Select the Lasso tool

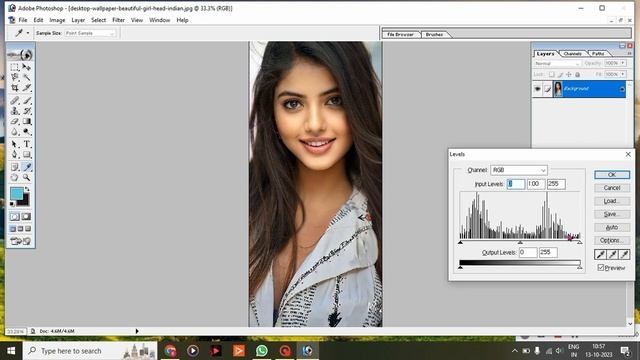[x=15, y=77]
